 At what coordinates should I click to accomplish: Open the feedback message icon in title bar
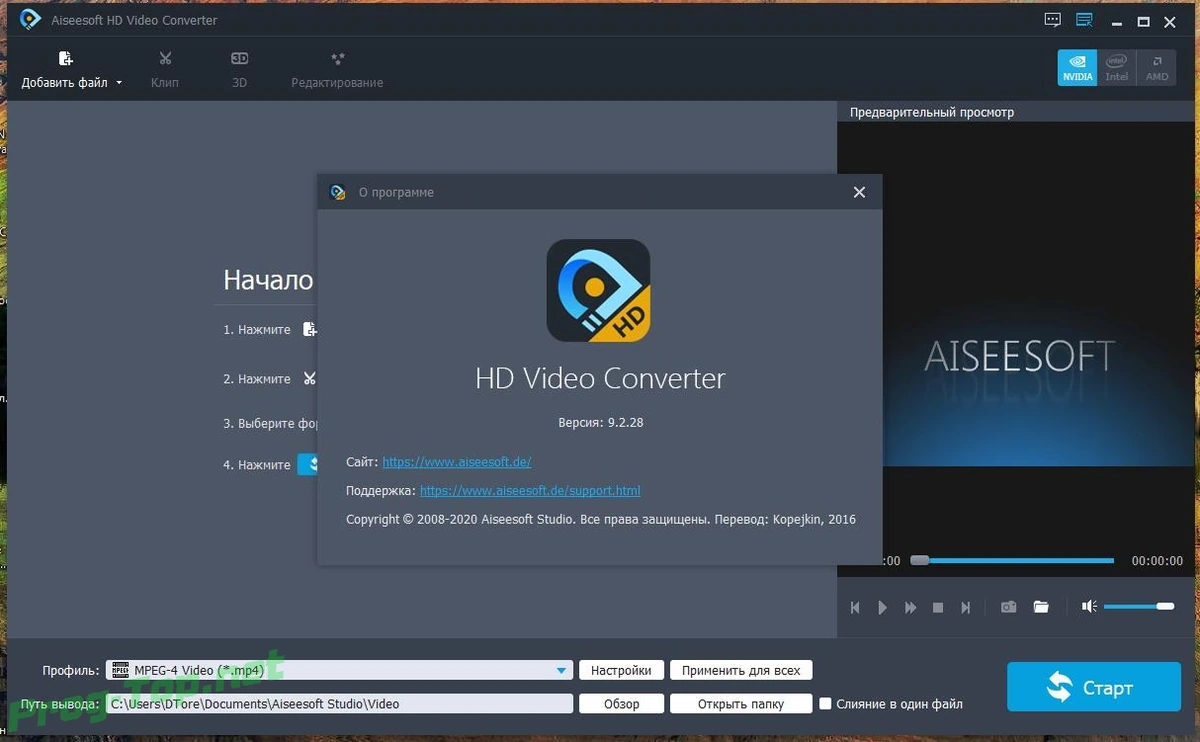(1052, 20)
